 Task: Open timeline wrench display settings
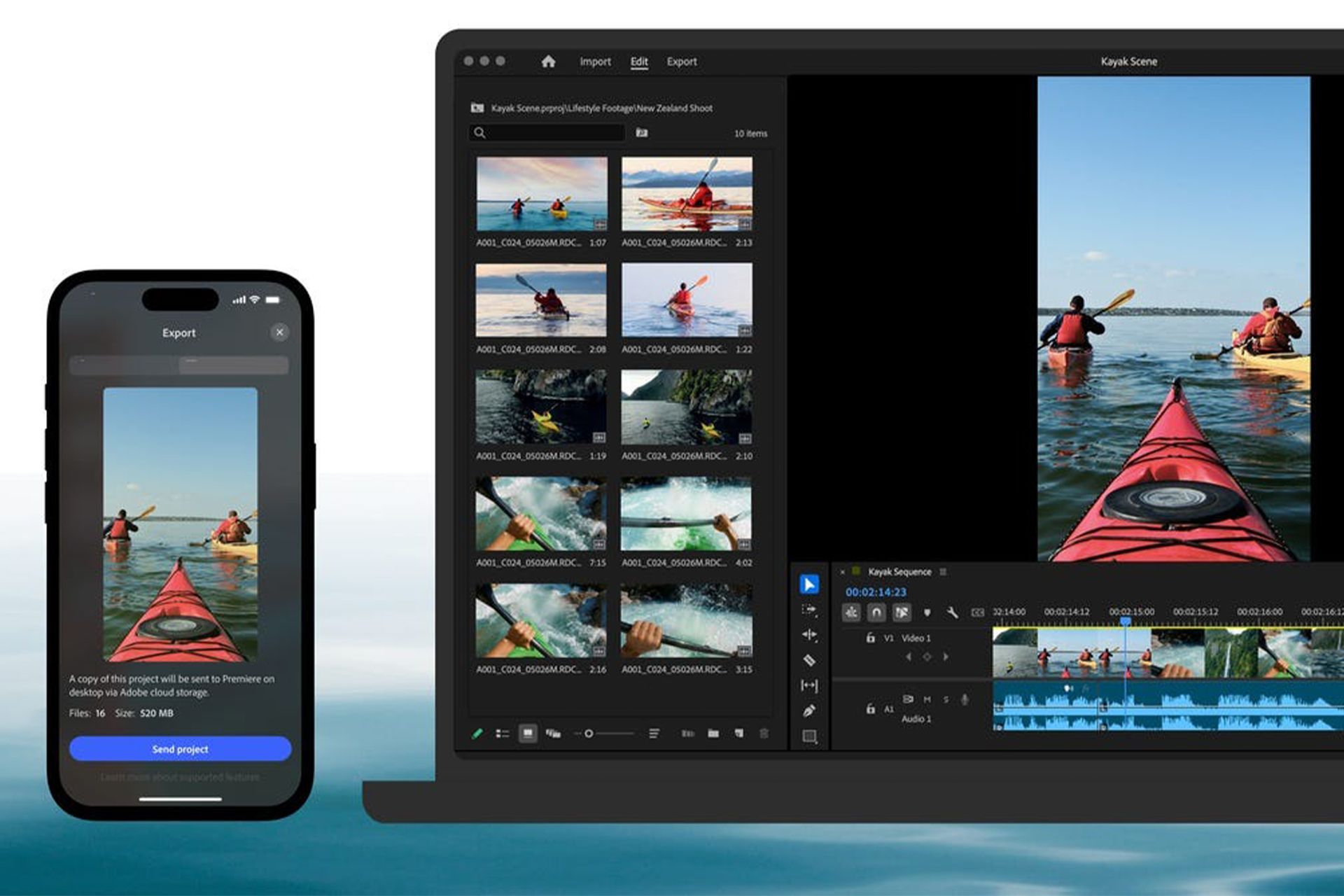coord(952,612)
